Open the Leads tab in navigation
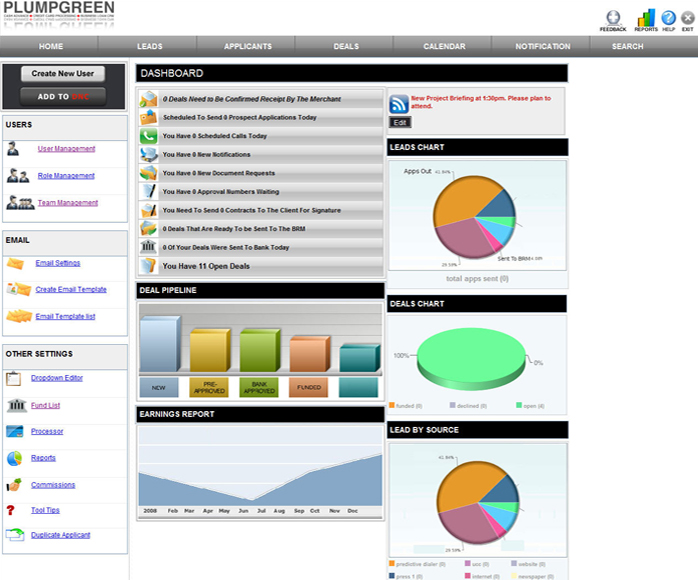Viewport: 698px width, 580px height. (150, 46)
